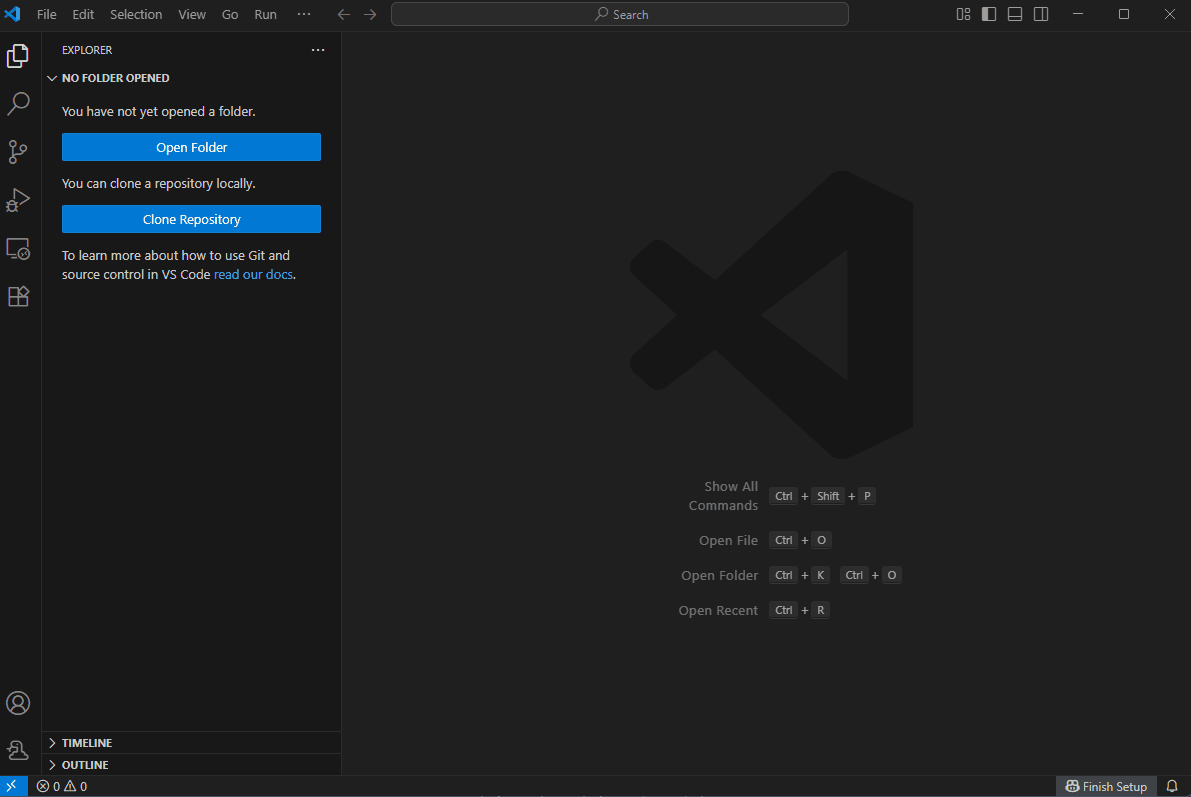1191x797 pixels.
Task: Open the Source Control view
Action: [x=18, y=152]
